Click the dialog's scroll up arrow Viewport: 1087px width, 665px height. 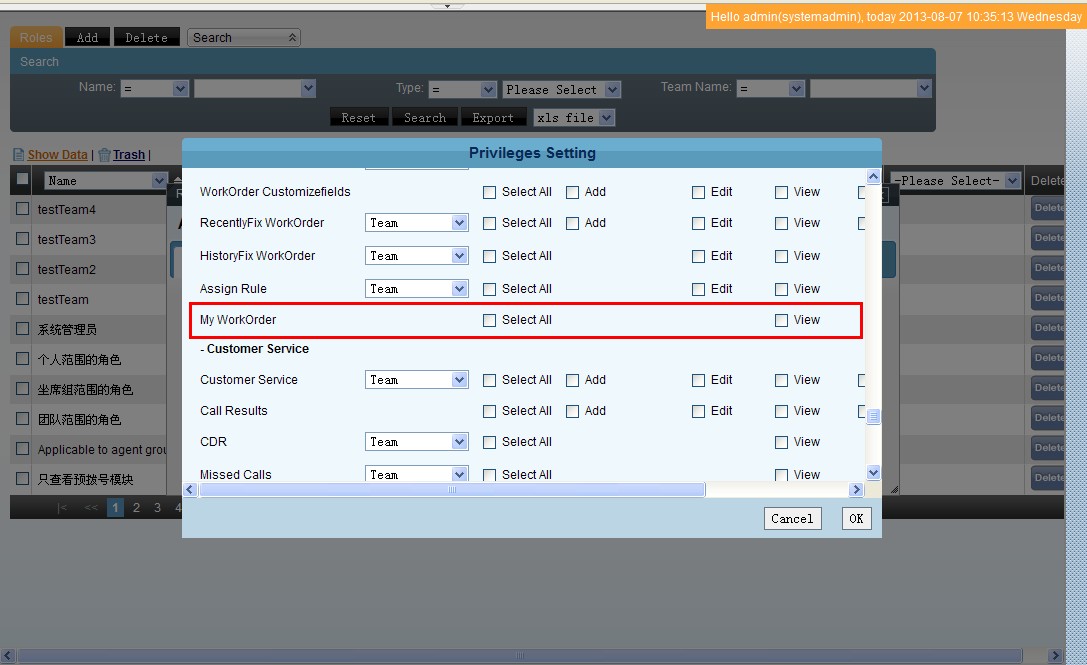click(x=873, y=177)
